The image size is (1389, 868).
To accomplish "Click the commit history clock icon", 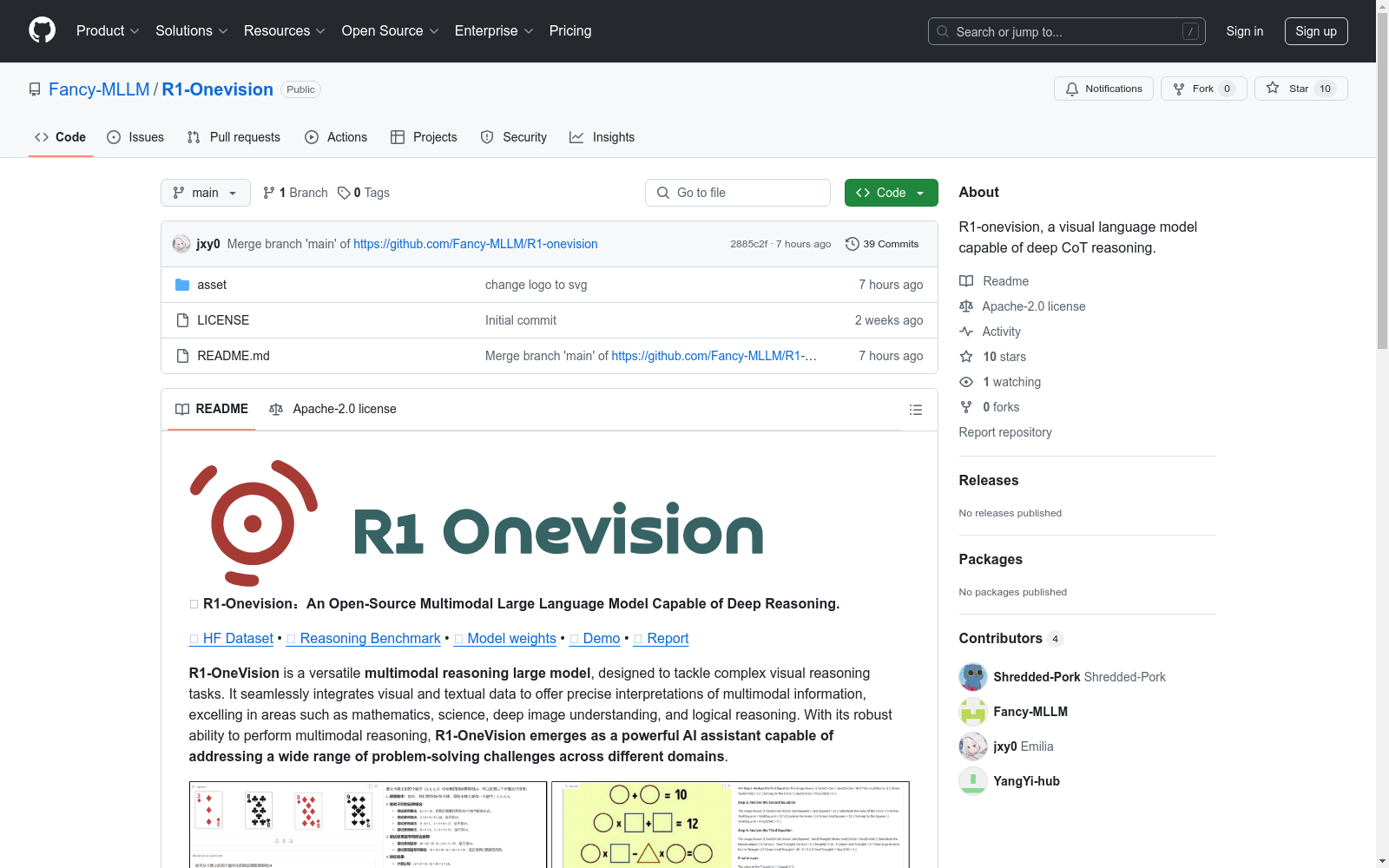I will point(852,244).
